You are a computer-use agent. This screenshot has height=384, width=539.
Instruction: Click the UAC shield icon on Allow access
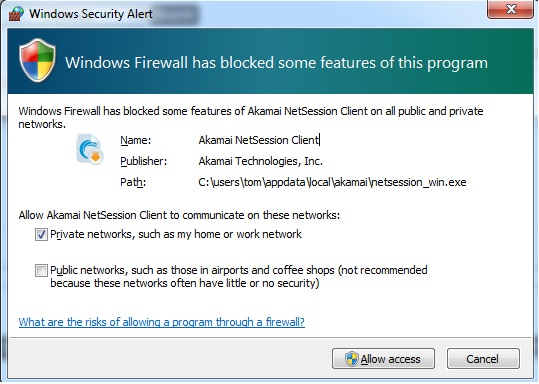click(x=352, y=359)
